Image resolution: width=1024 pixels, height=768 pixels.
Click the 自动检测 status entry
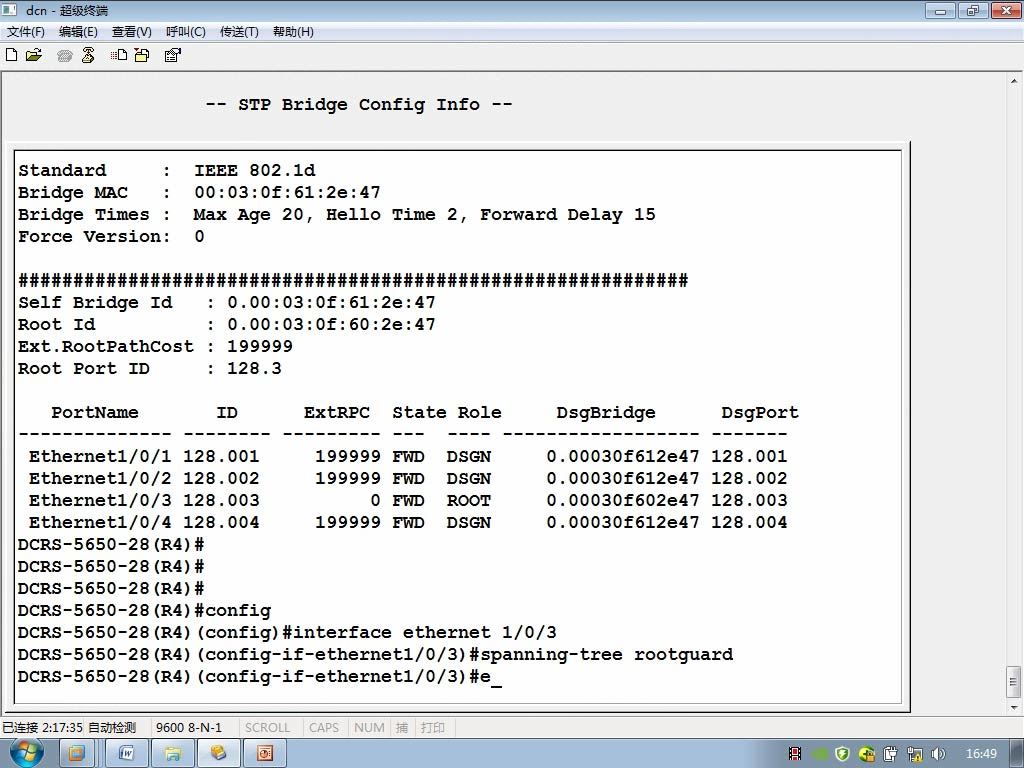112,728
